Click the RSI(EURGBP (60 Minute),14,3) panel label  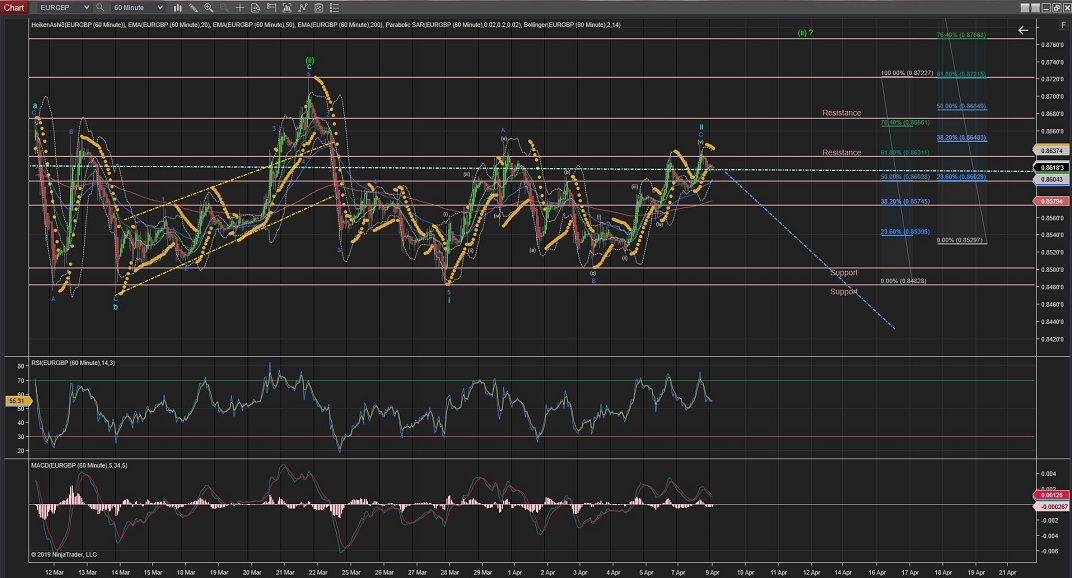click(73, 363)
